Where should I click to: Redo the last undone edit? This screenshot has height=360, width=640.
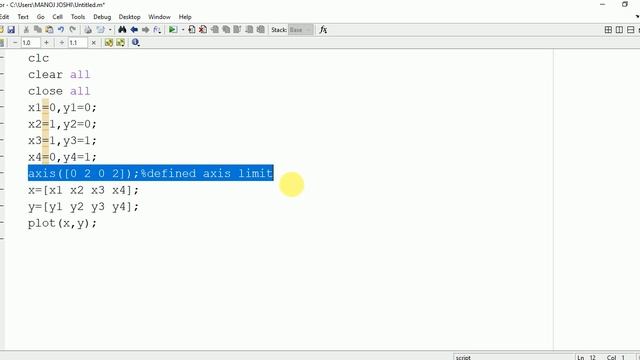(73, 30)
